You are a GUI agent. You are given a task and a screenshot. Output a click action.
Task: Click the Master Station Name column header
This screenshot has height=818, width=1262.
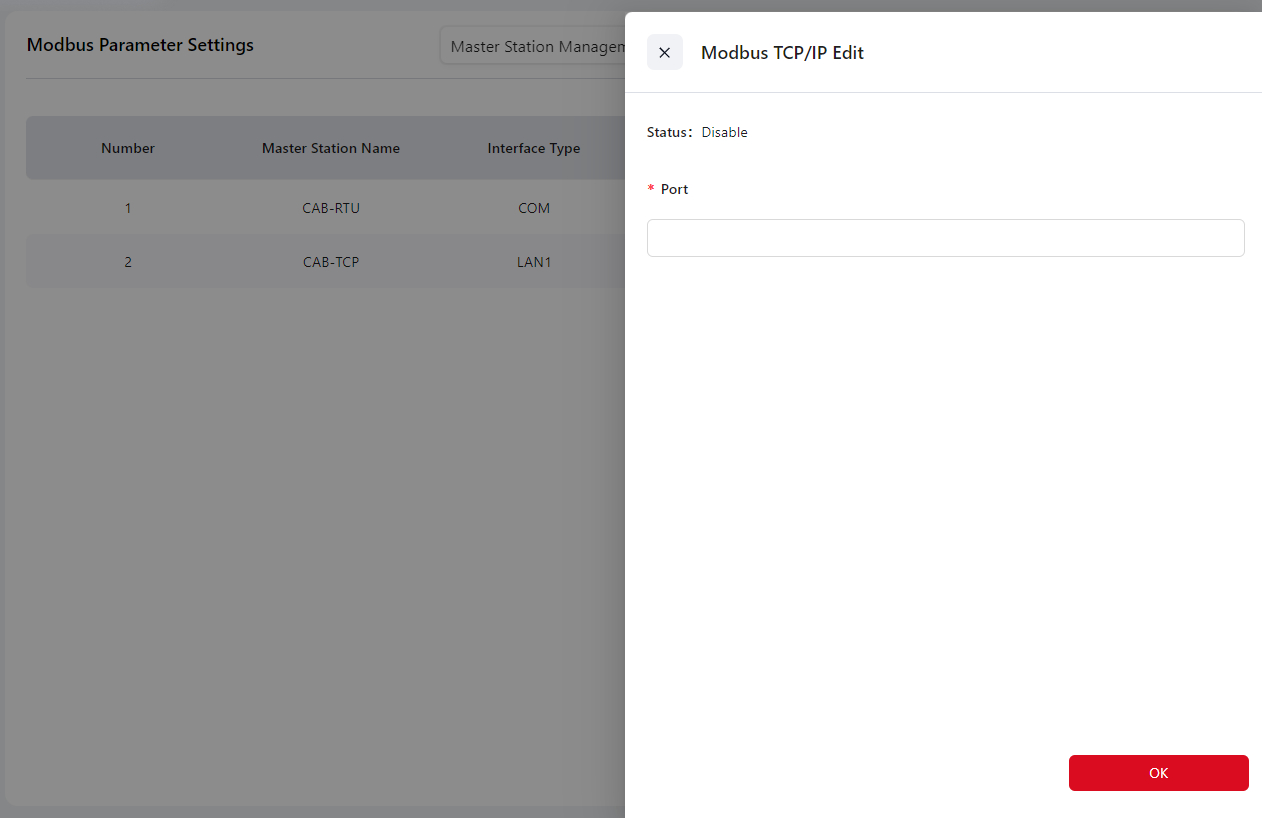point(331,148)
